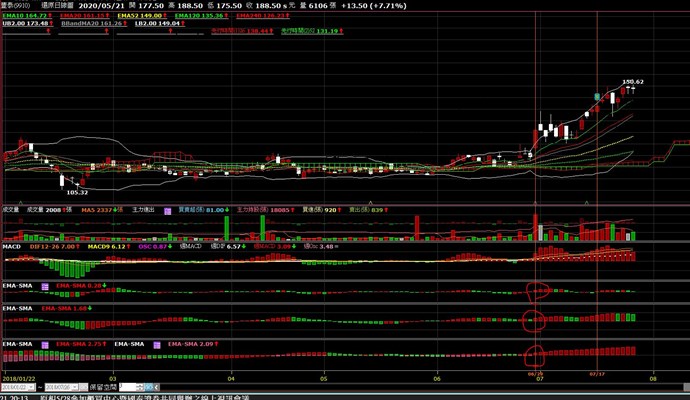The image size is (690, 400).
Task: Click second purple icon in bottom EMA-SMA panel
Action: point(156,343)
